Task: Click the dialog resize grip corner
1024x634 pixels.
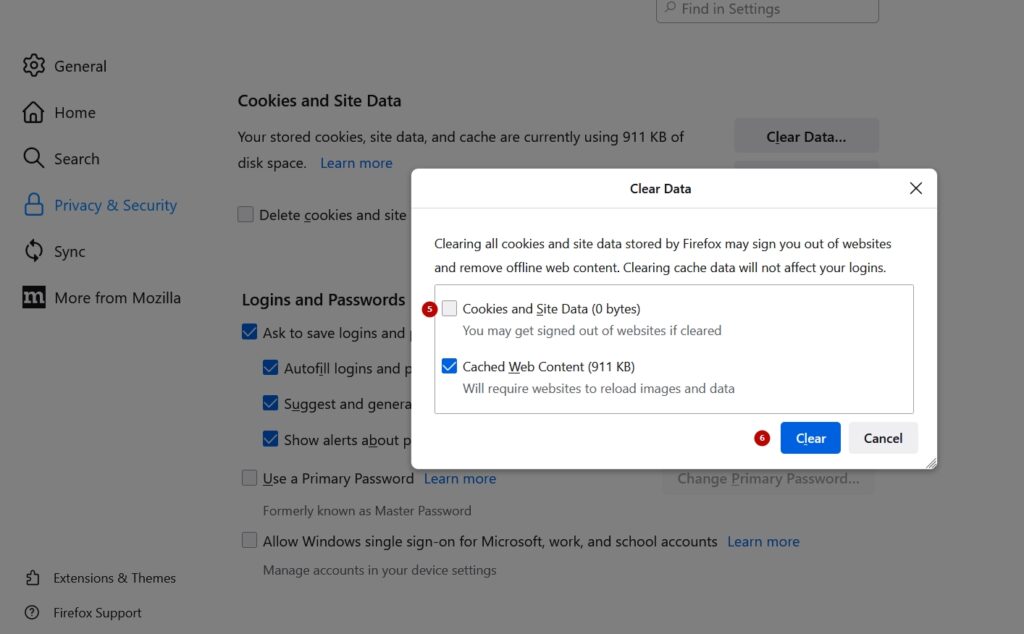Action: pos(931,463)
